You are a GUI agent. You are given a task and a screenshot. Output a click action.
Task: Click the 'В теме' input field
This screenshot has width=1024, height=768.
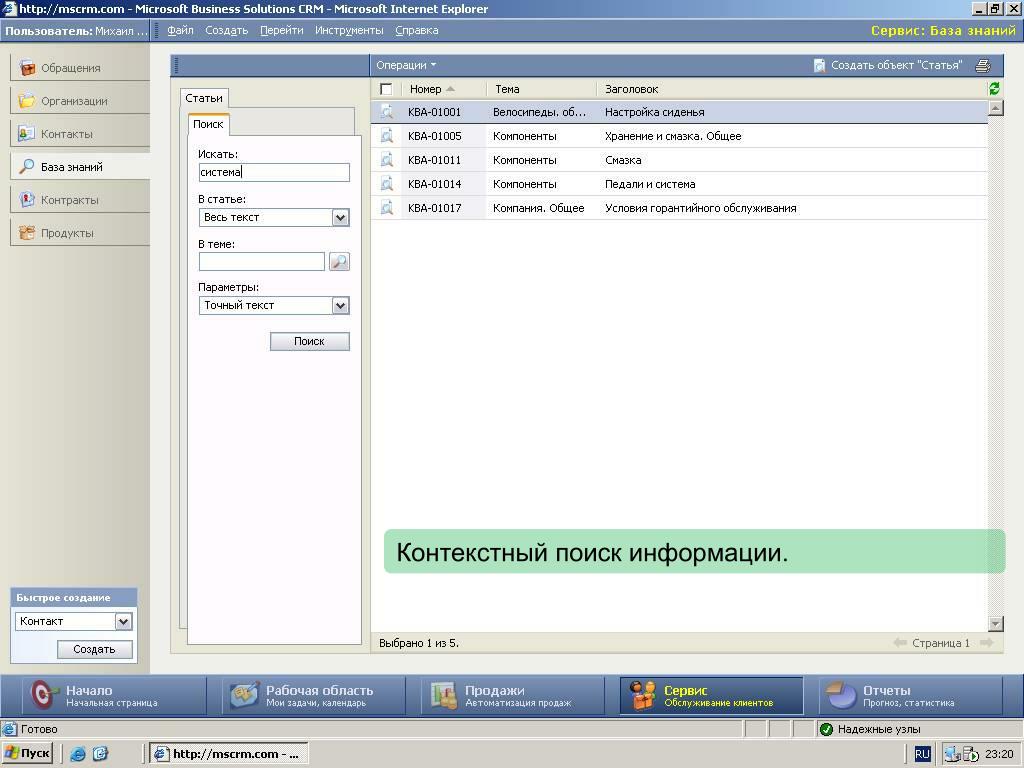pos(262,262)
